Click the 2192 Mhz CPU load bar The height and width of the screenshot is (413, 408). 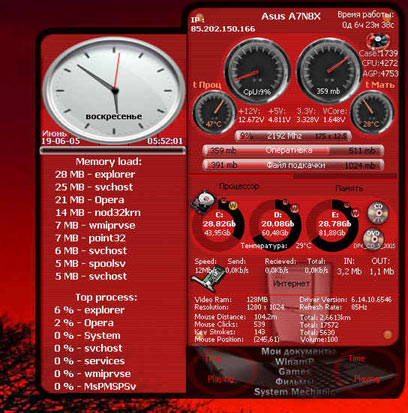click(293, 136)
